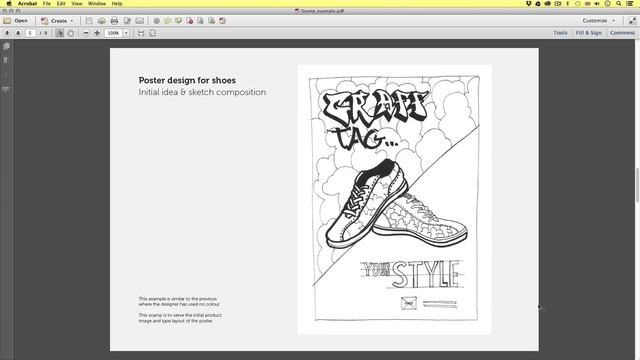The image size is (640, 360).
Task: Click the fit one full page icon
Action: [x=153, y=33]
